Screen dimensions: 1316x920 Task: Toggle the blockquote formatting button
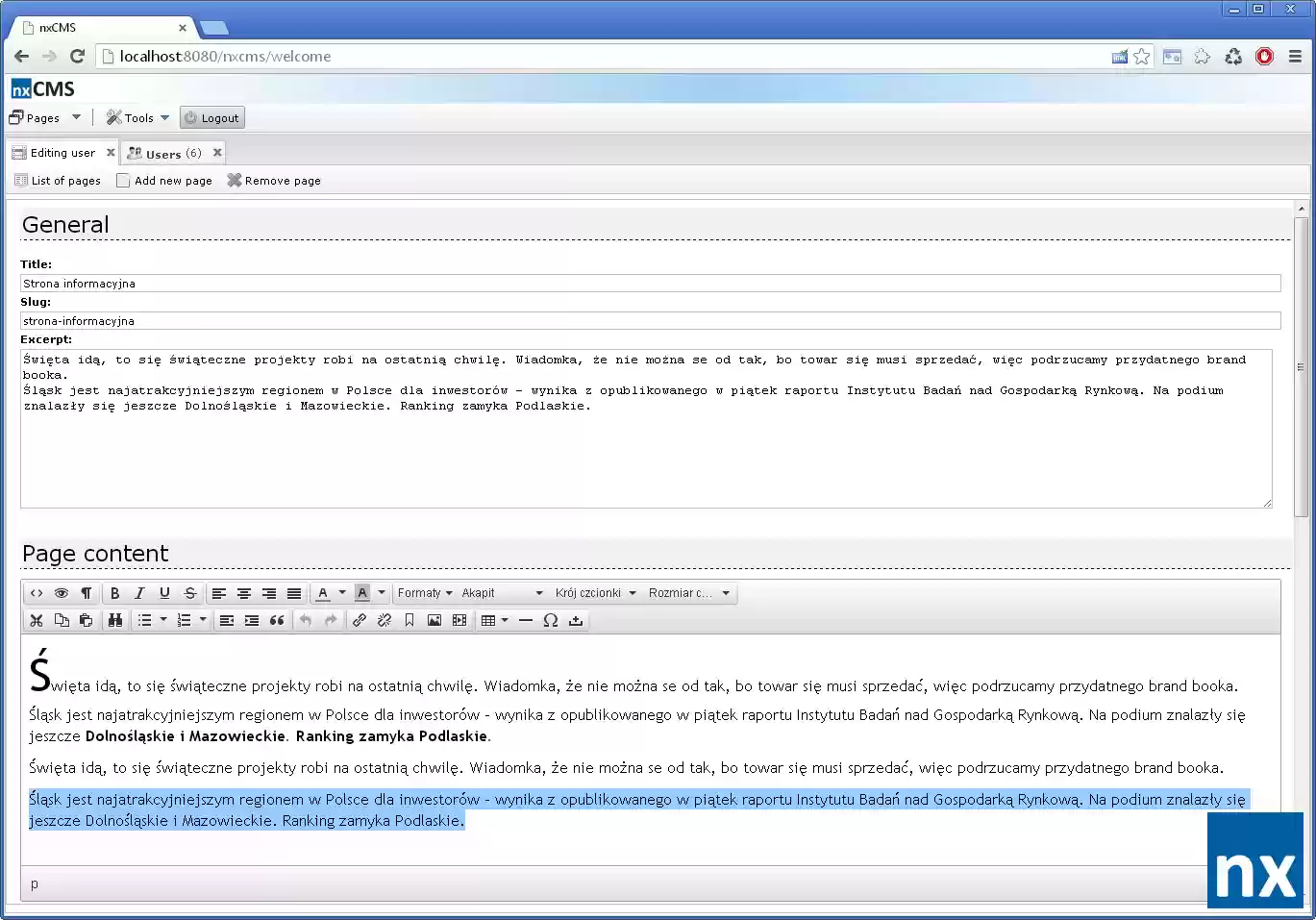tap(278, 620)
